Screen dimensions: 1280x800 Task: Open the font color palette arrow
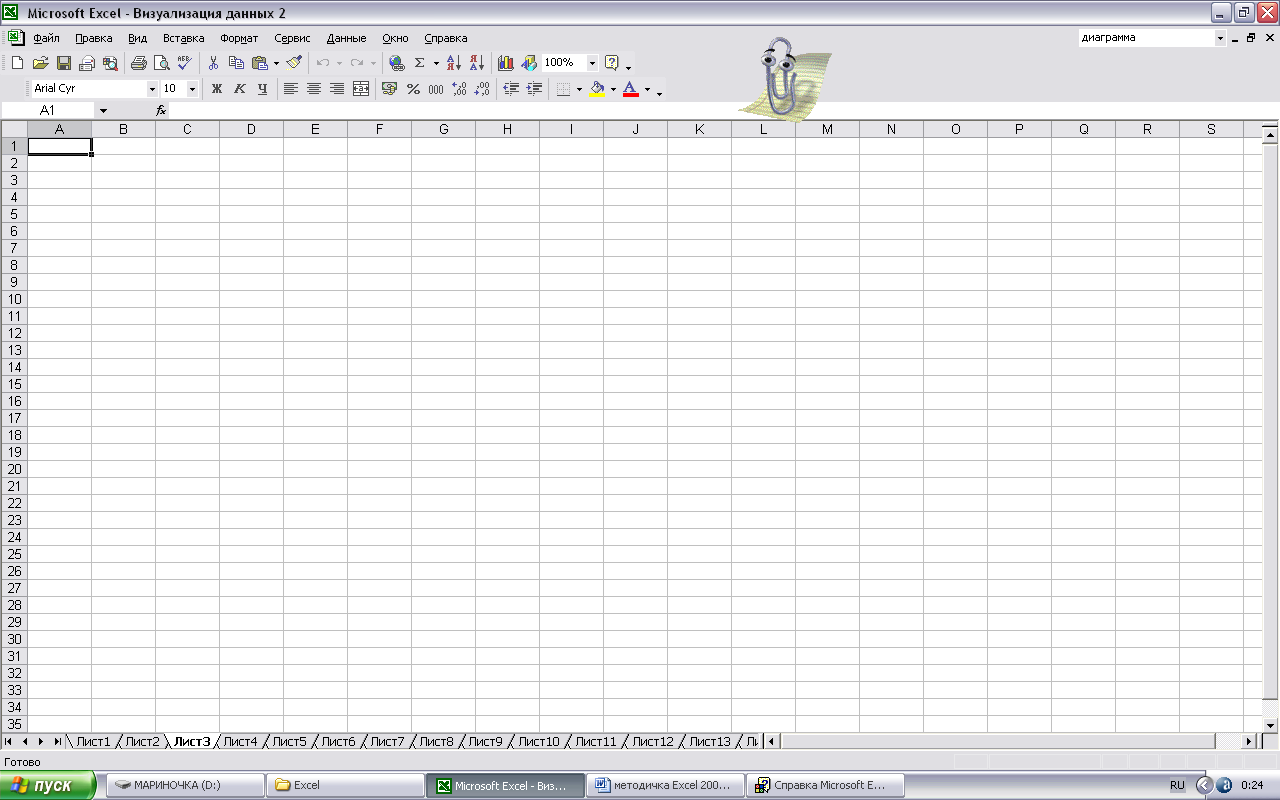[647, 89]
